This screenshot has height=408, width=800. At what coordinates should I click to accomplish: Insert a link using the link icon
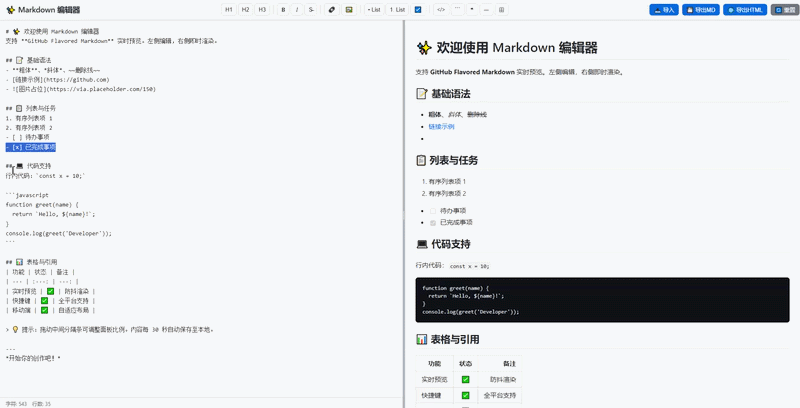click(332, 9)
